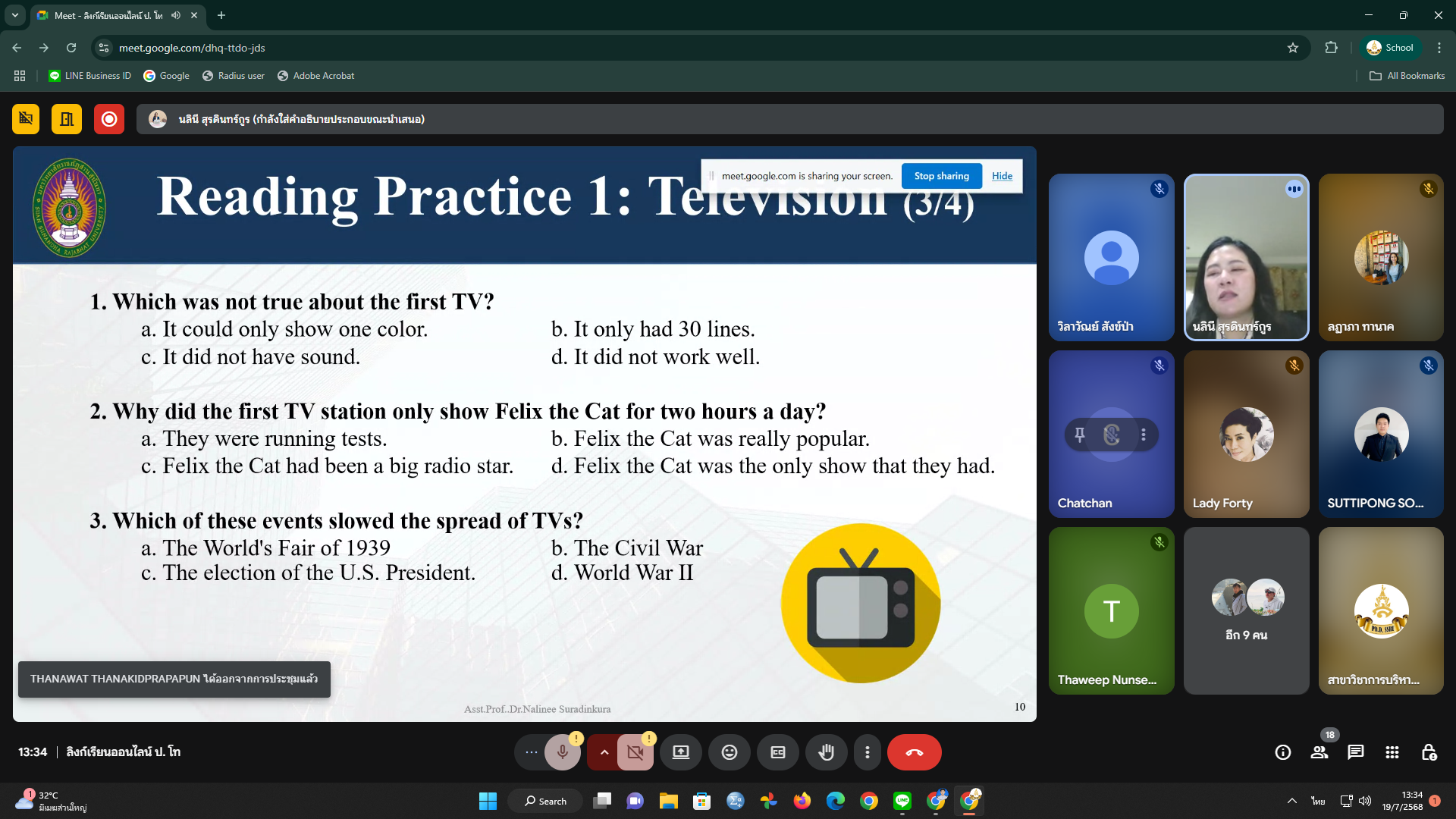The image size is (1456, 819).
Task: Open LINE Business ID bookmark
Action: point(89,76)
